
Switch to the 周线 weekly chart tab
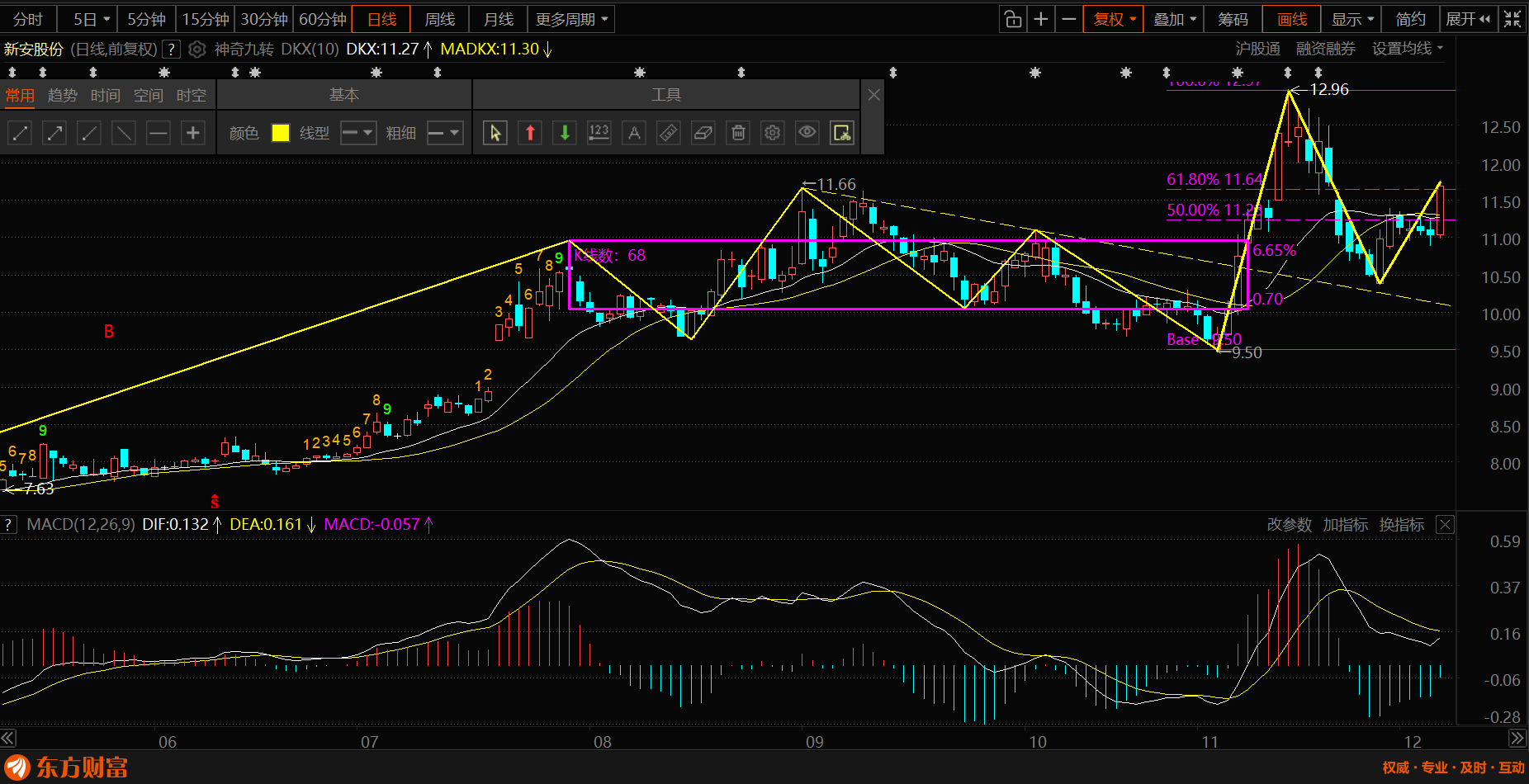440,19
